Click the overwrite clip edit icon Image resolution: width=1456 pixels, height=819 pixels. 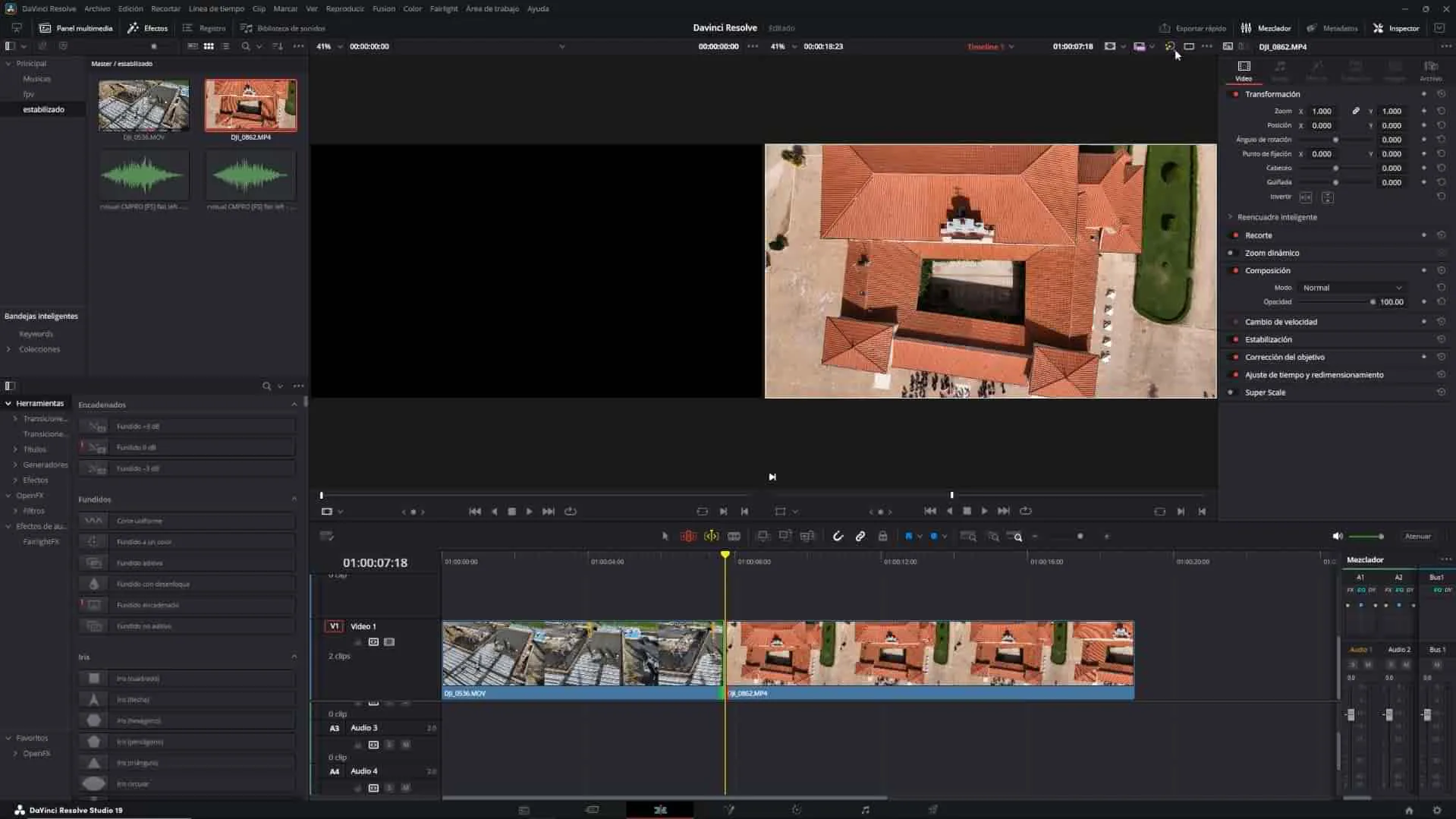click(785, 537)
